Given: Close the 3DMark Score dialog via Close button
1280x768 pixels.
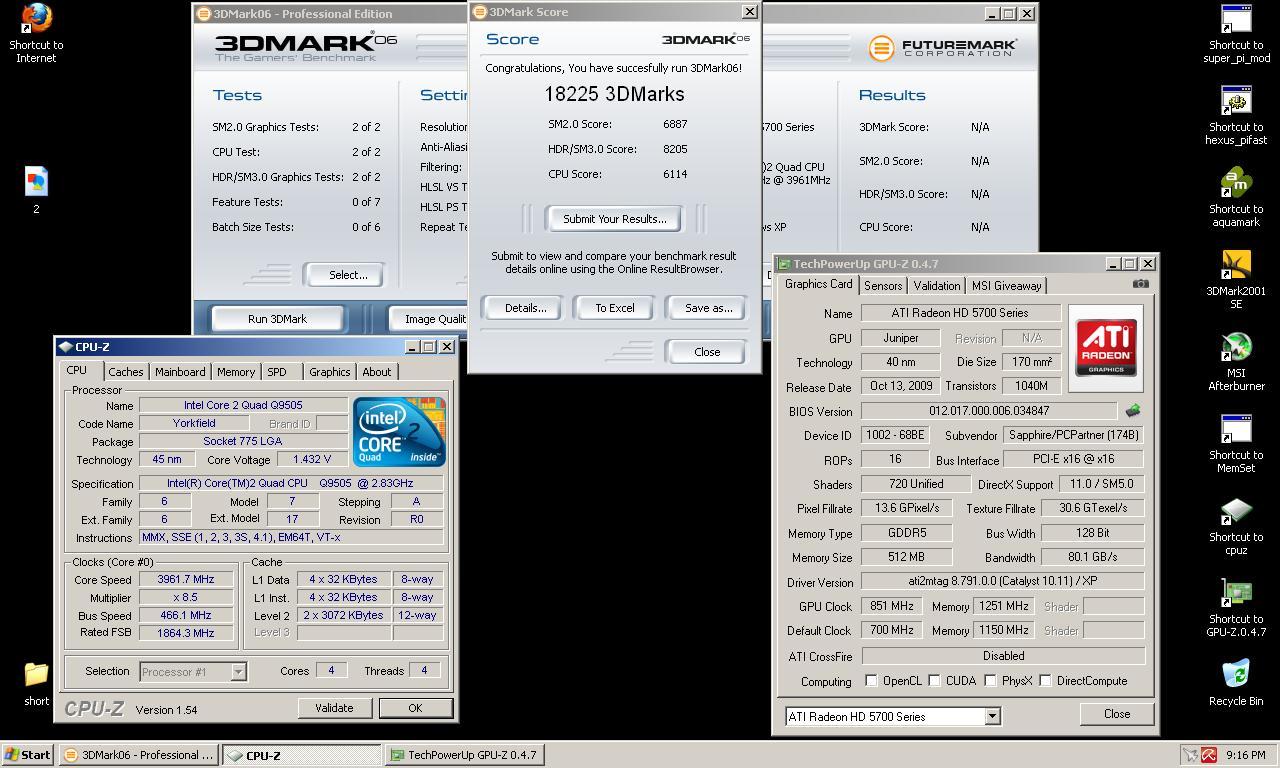Looking at the screenshot, I should [x=707, y=352].
